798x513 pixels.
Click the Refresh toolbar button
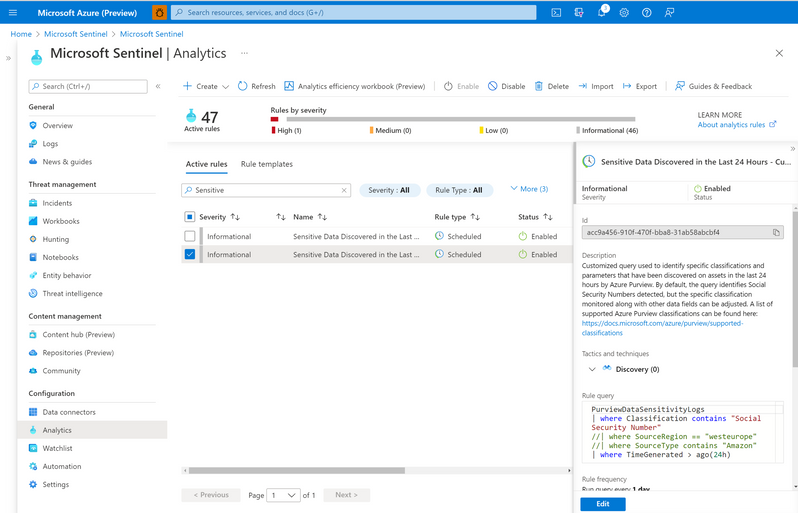256,86
